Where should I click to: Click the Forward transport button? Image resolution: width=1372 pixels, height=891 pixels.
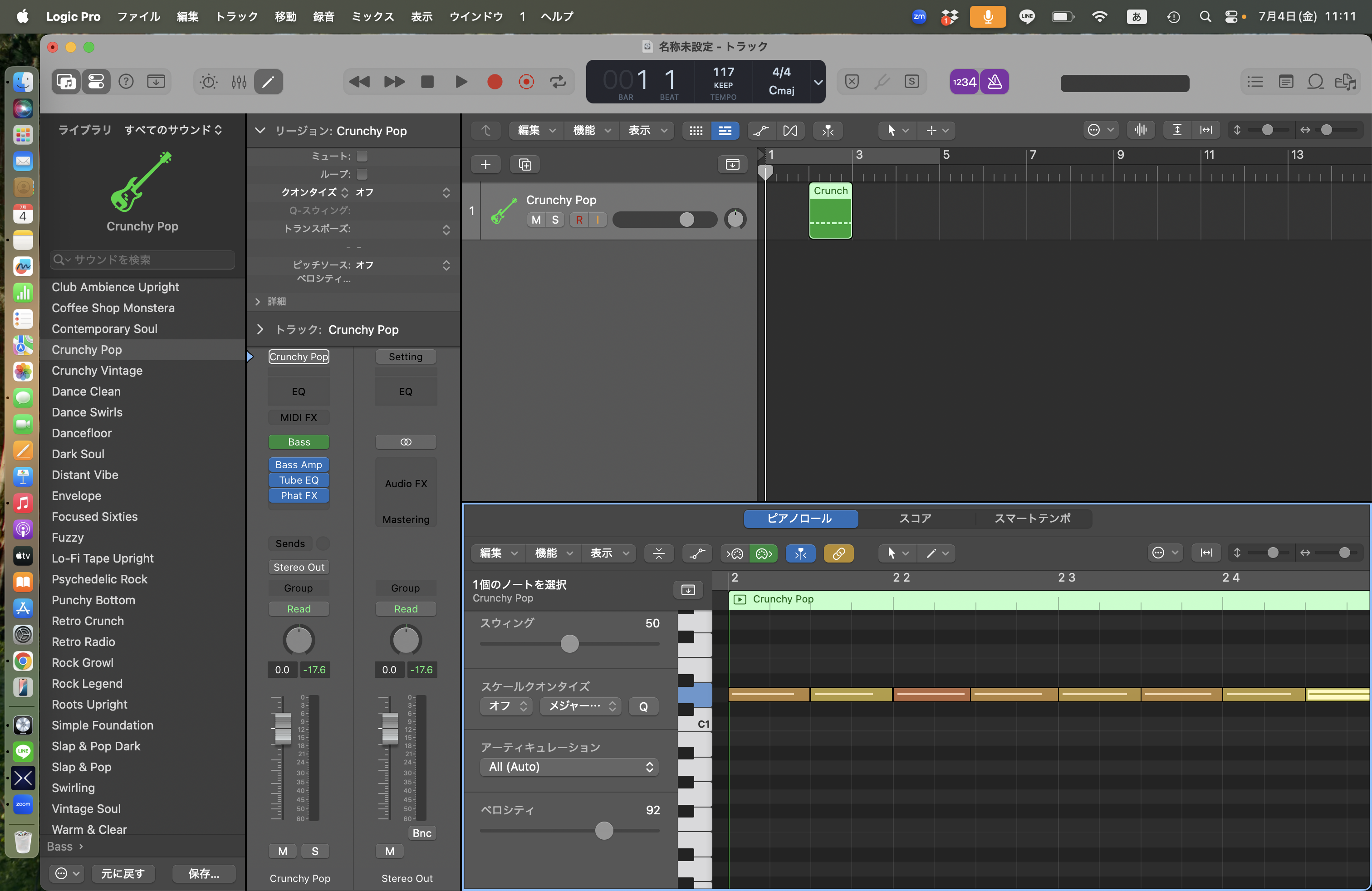click(394, 82)
